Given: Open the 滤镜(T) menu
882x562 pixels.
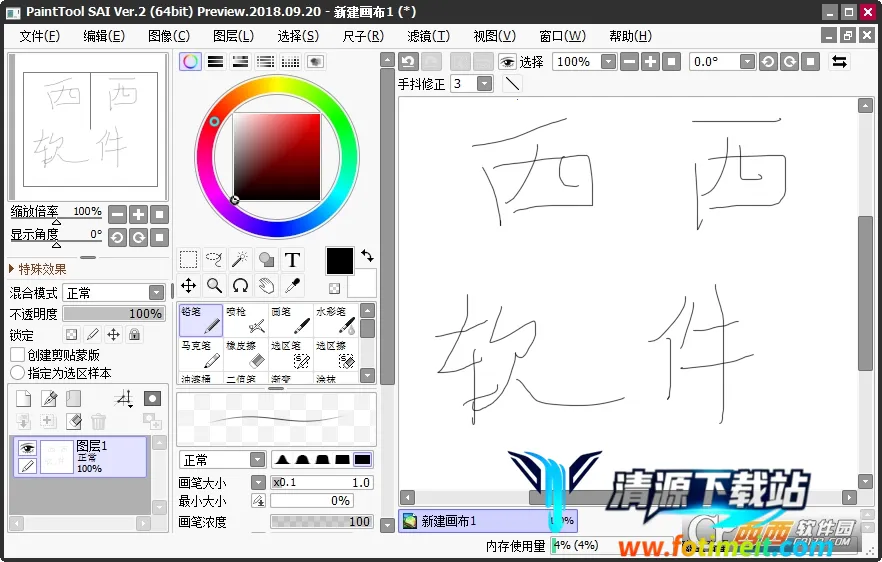Looking at the screenshot, I should tap(429, 36).
